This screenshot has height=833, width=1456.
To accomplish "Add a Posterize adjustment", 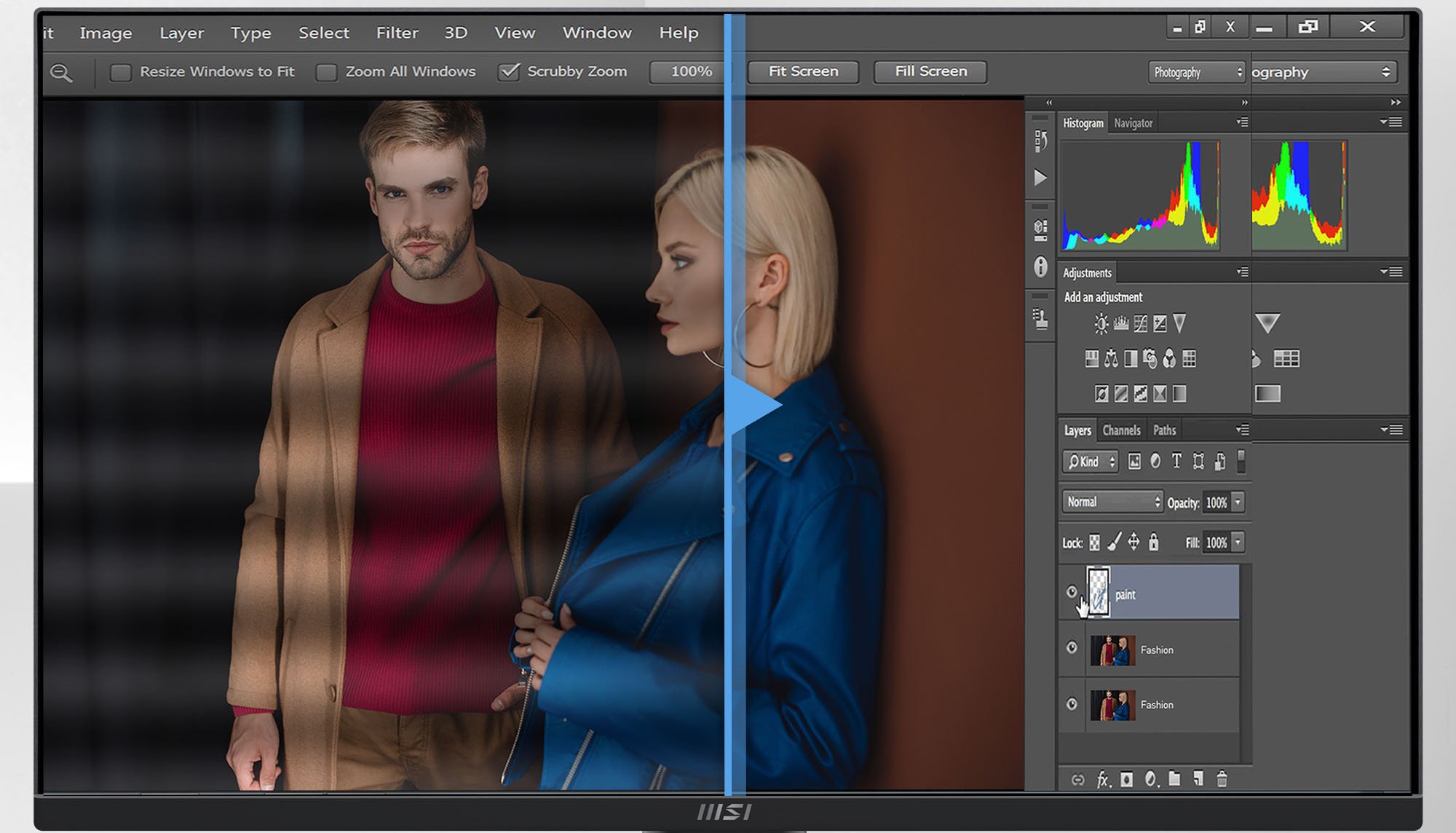I will [1121, 394].
